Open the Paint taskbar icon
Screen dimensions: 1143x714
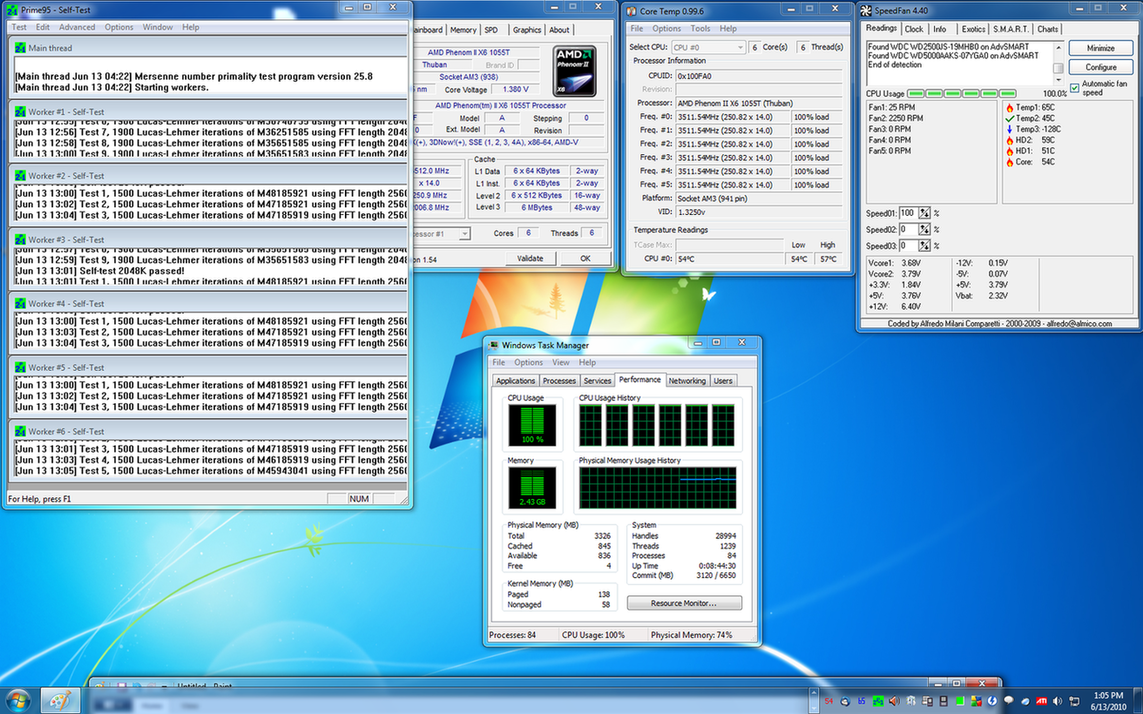58,700
